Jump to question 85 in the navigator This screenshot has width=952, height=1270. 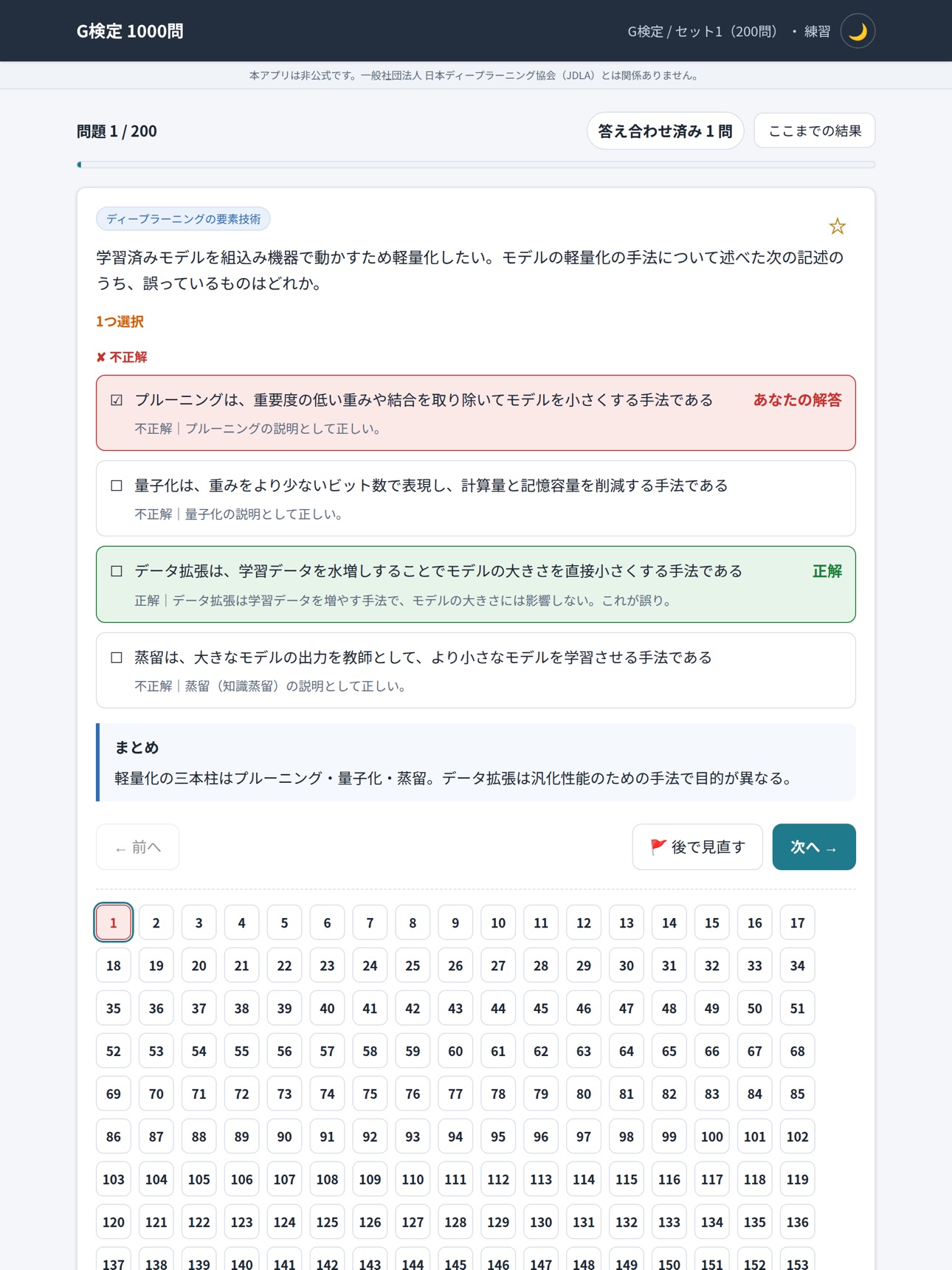798,1094
